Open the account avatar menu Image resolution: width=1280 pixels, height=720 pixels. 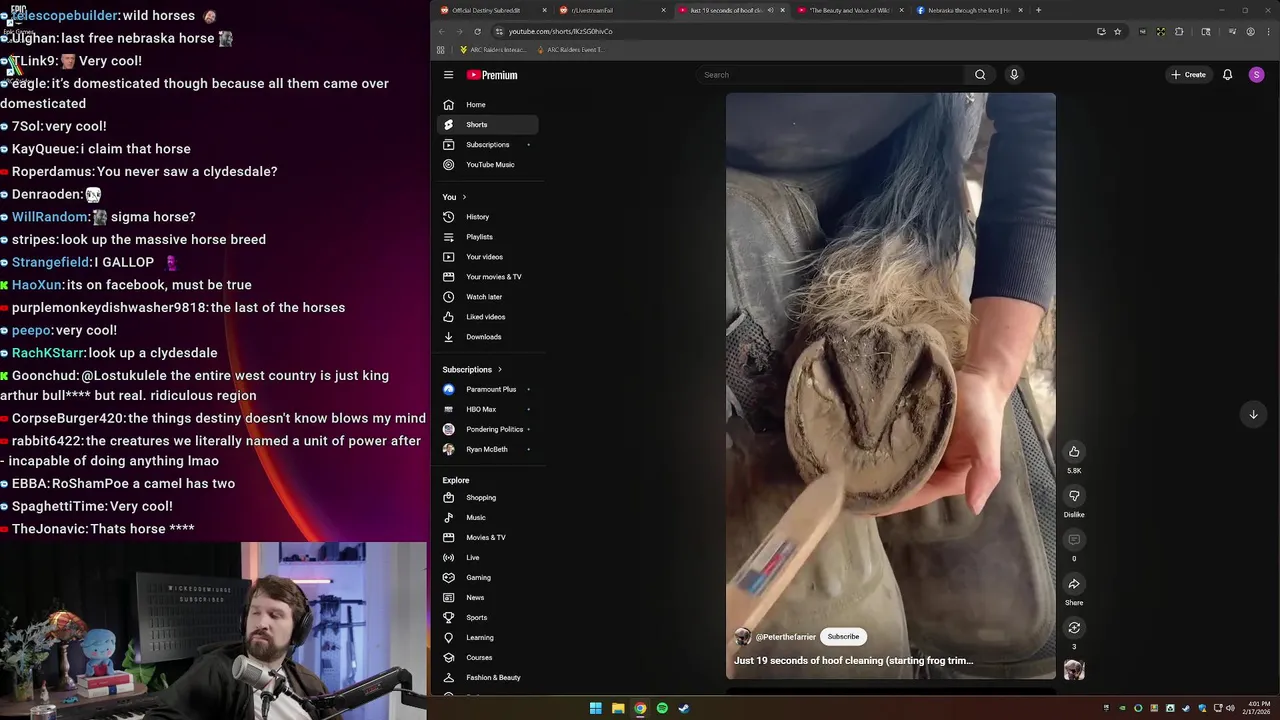point(1256,75)
